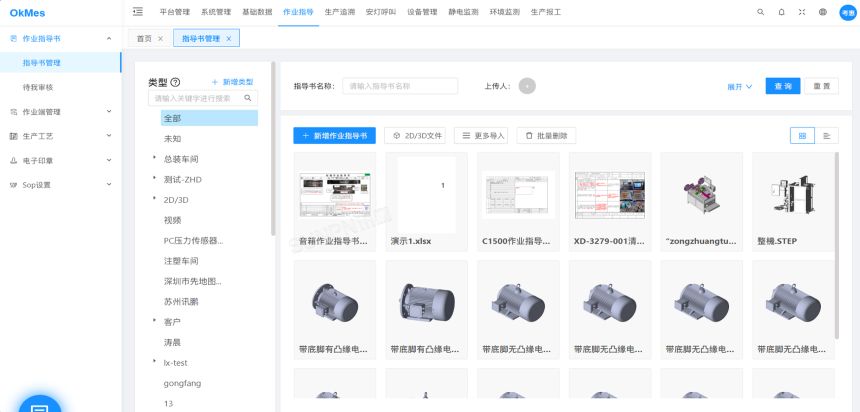Open the XD-3279-001 document card
The height and width of the screenshot is (412, 860).
pyautogui.click(x=610, y=201)
